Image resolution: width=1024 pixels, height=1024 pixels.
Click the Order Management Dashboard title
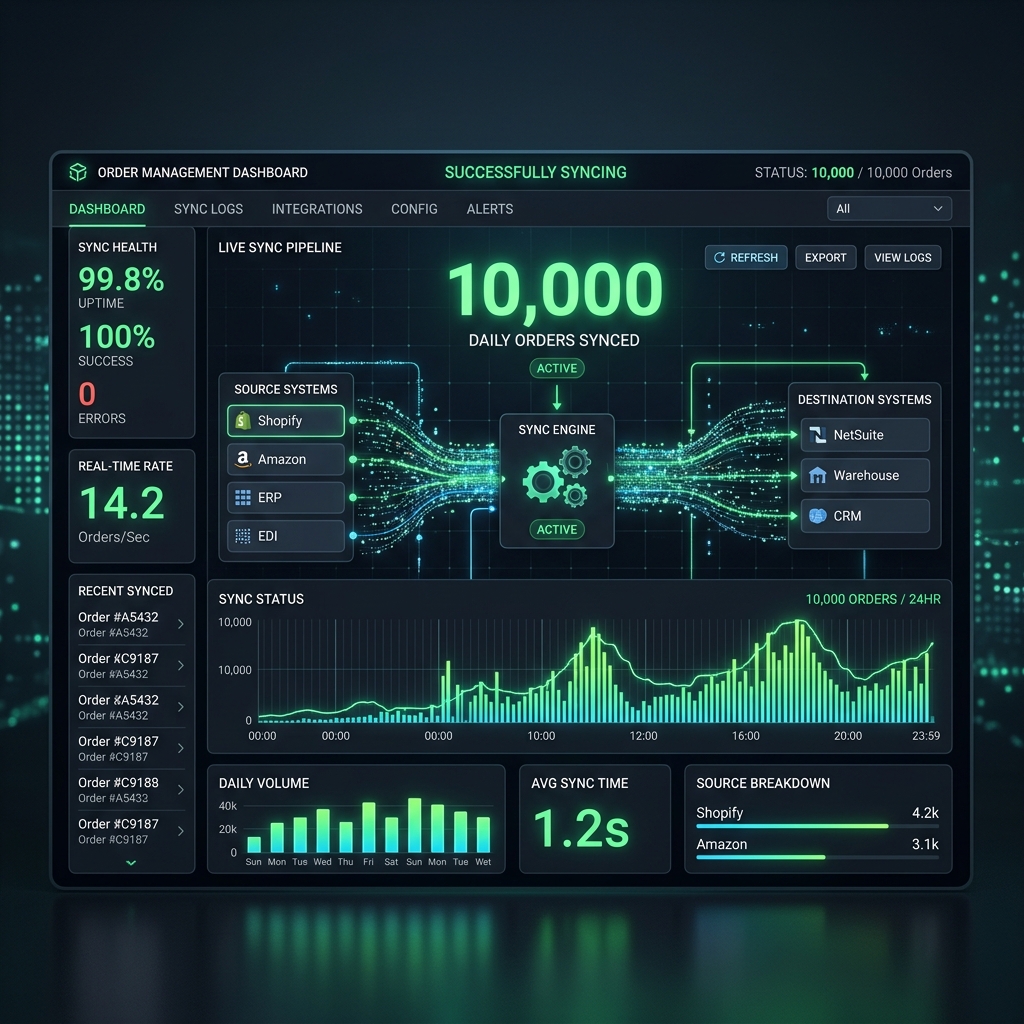pos(202,172)
